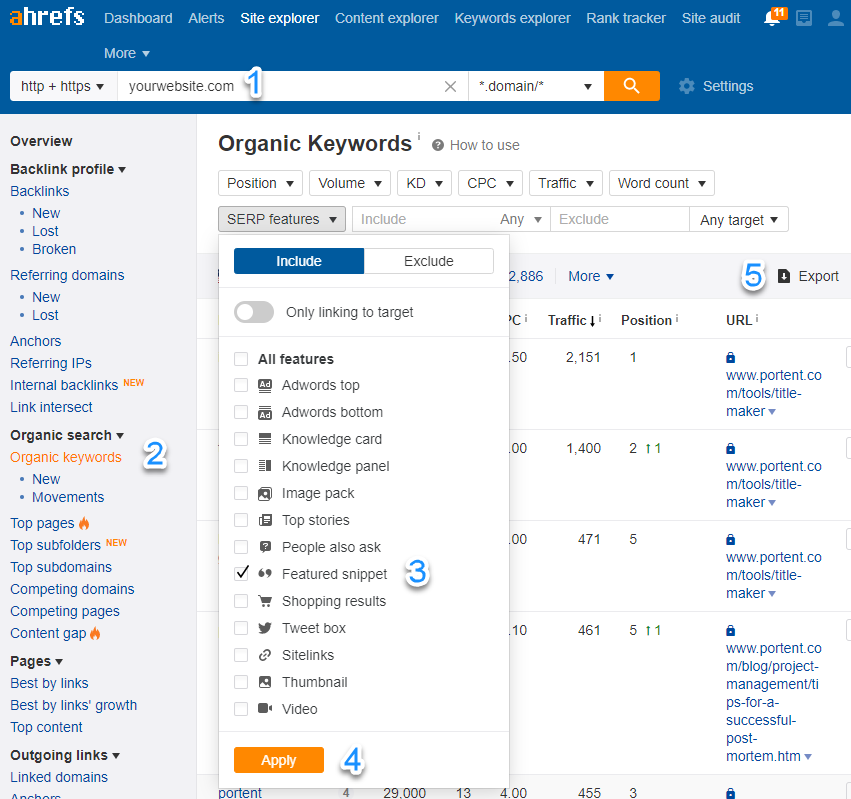This screenshot has height=799, width=851.
Task: Open the Any target dropdown
Action: coord(739,220)
